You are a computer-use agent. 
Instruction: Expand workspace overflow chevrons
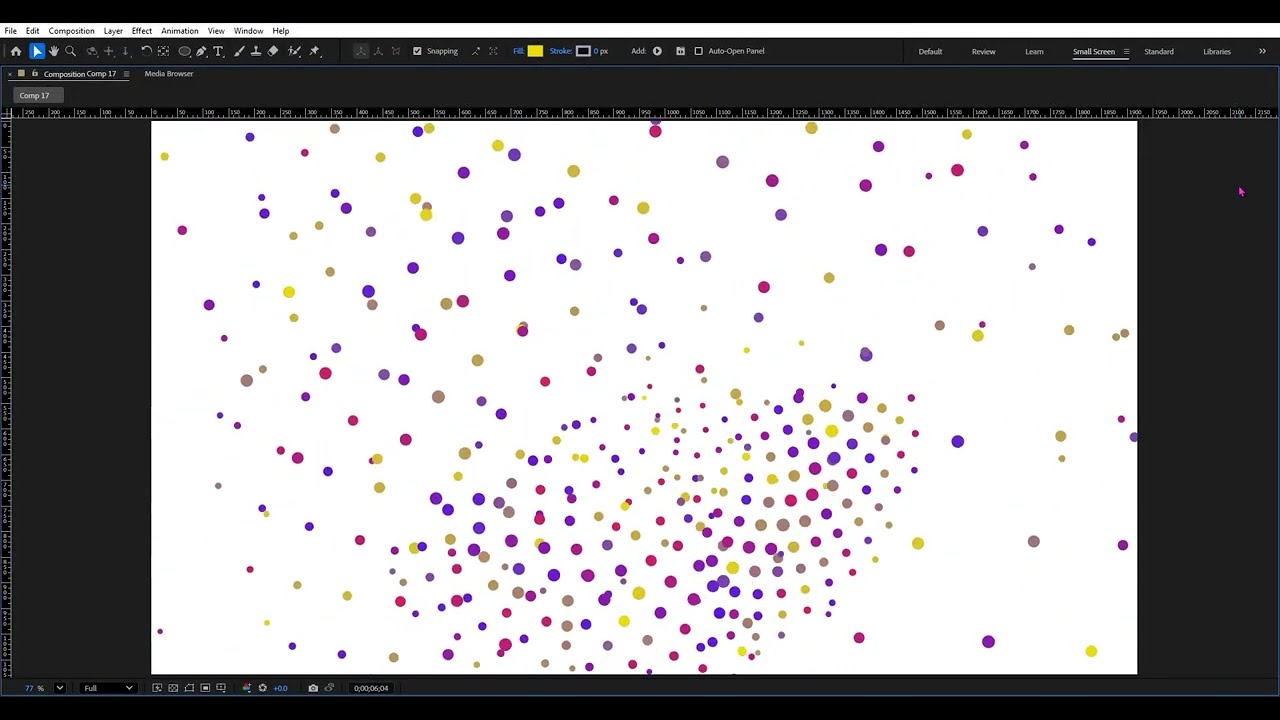(1262, 52)
